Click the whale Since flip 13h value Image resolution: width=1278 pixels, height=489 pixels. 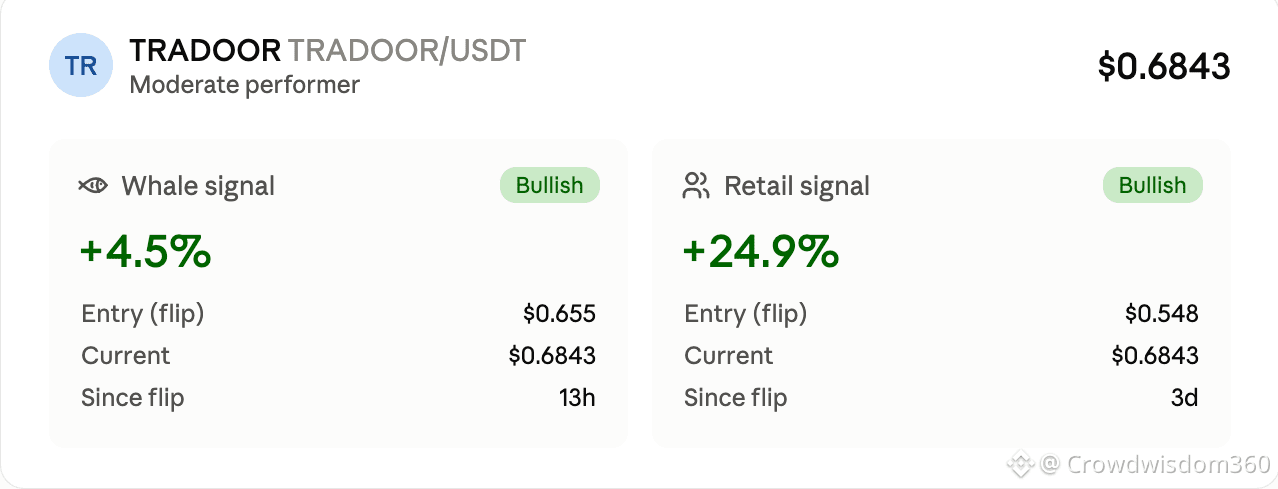[x=577, y=398]
